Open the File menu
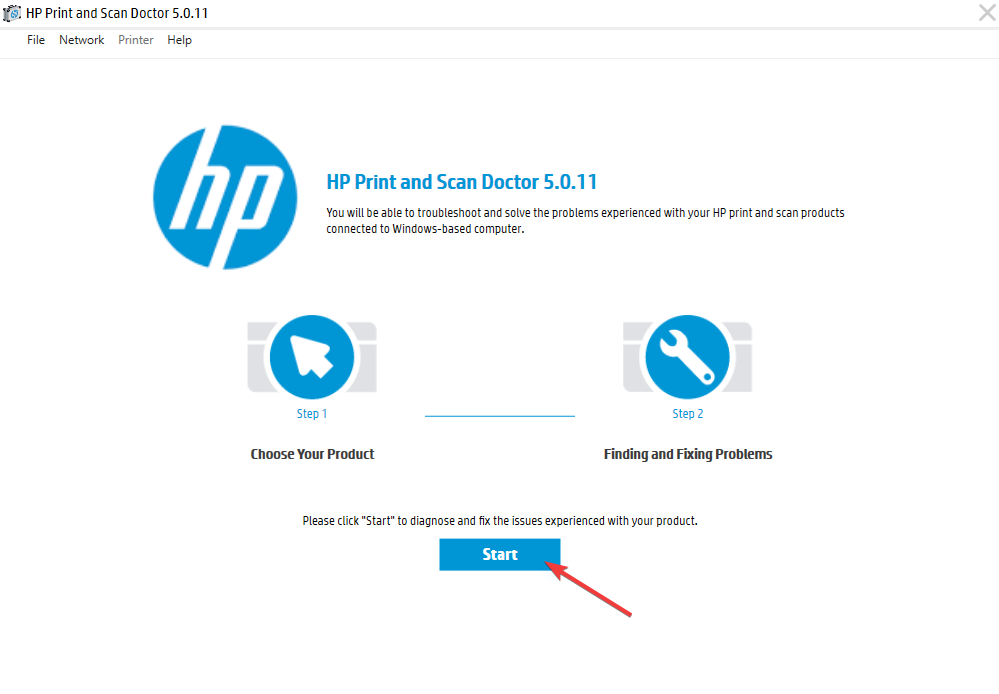Viewport: 999px width, 694px height. 36,40
